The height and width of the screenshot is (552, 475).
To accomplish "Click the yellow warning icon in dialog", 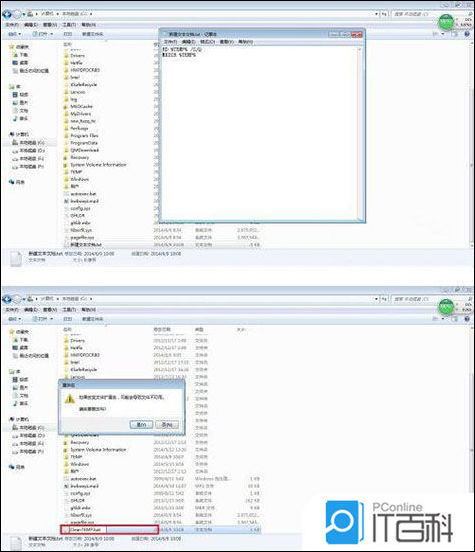I will click(70, 399).
